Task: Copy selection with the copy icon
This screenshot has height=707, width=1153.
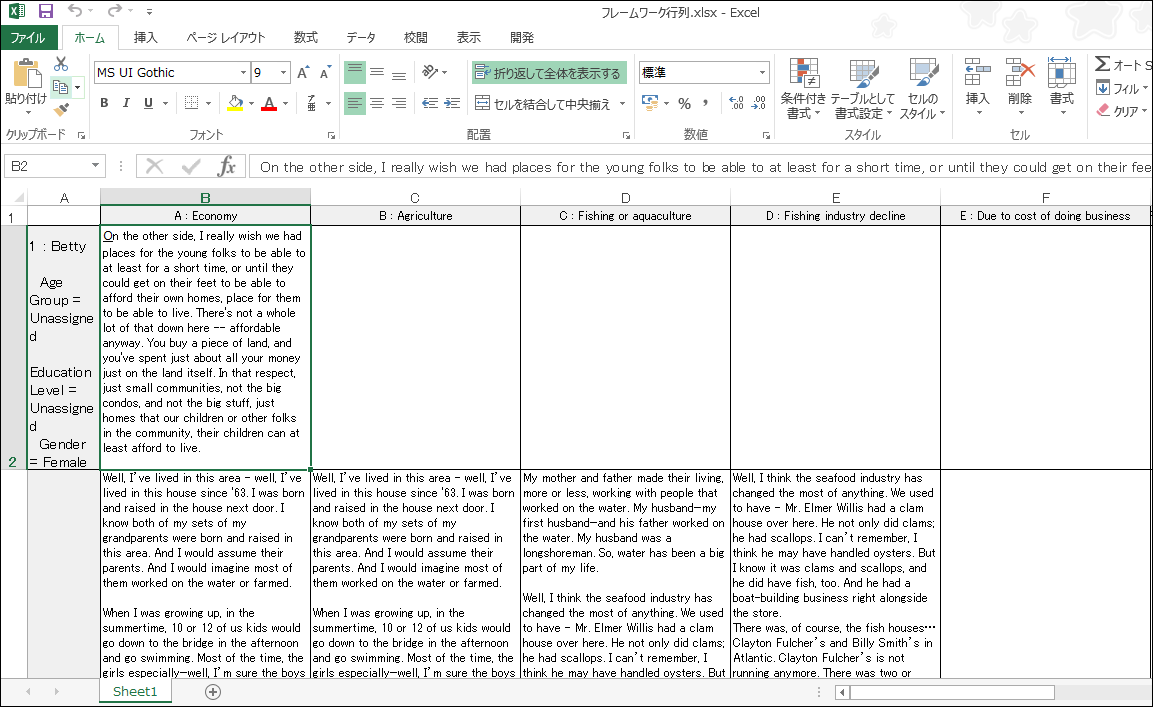Action: click(x=61, y=88)
